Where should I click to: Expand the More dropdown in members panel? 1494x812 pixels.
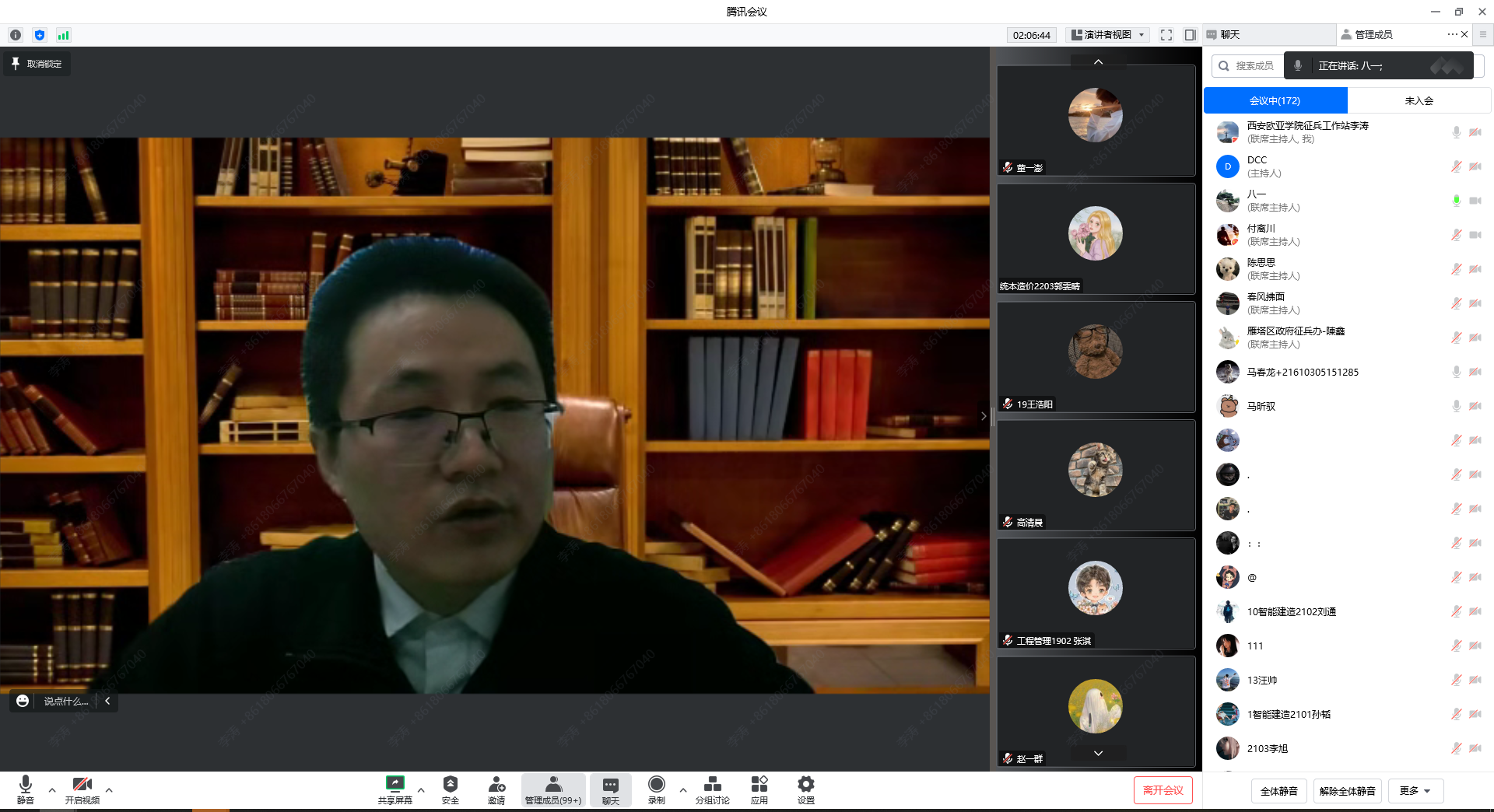point(1415,791)
